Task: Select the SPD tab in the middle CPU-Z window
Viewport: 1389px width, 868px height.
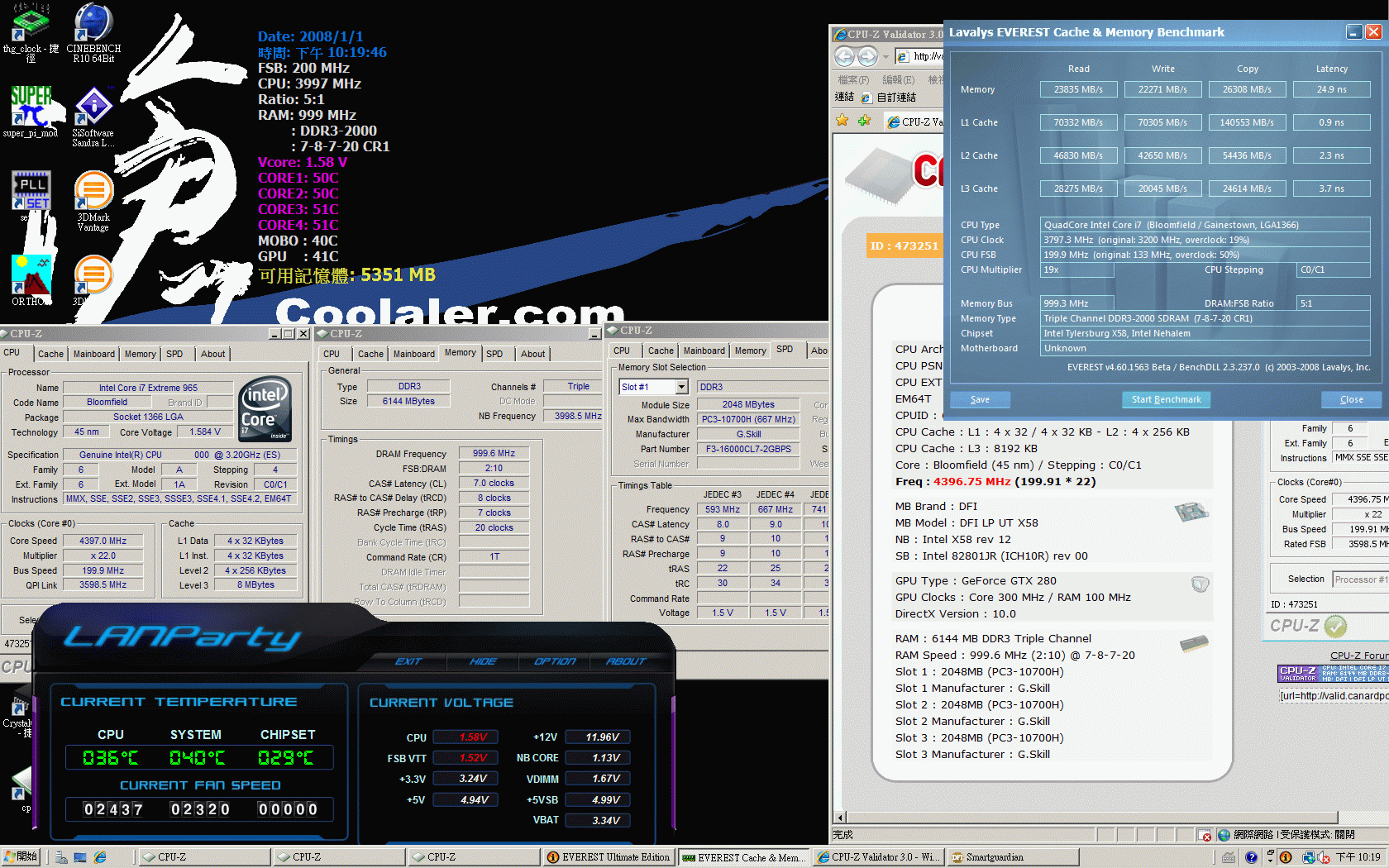Action: [494, 354]
